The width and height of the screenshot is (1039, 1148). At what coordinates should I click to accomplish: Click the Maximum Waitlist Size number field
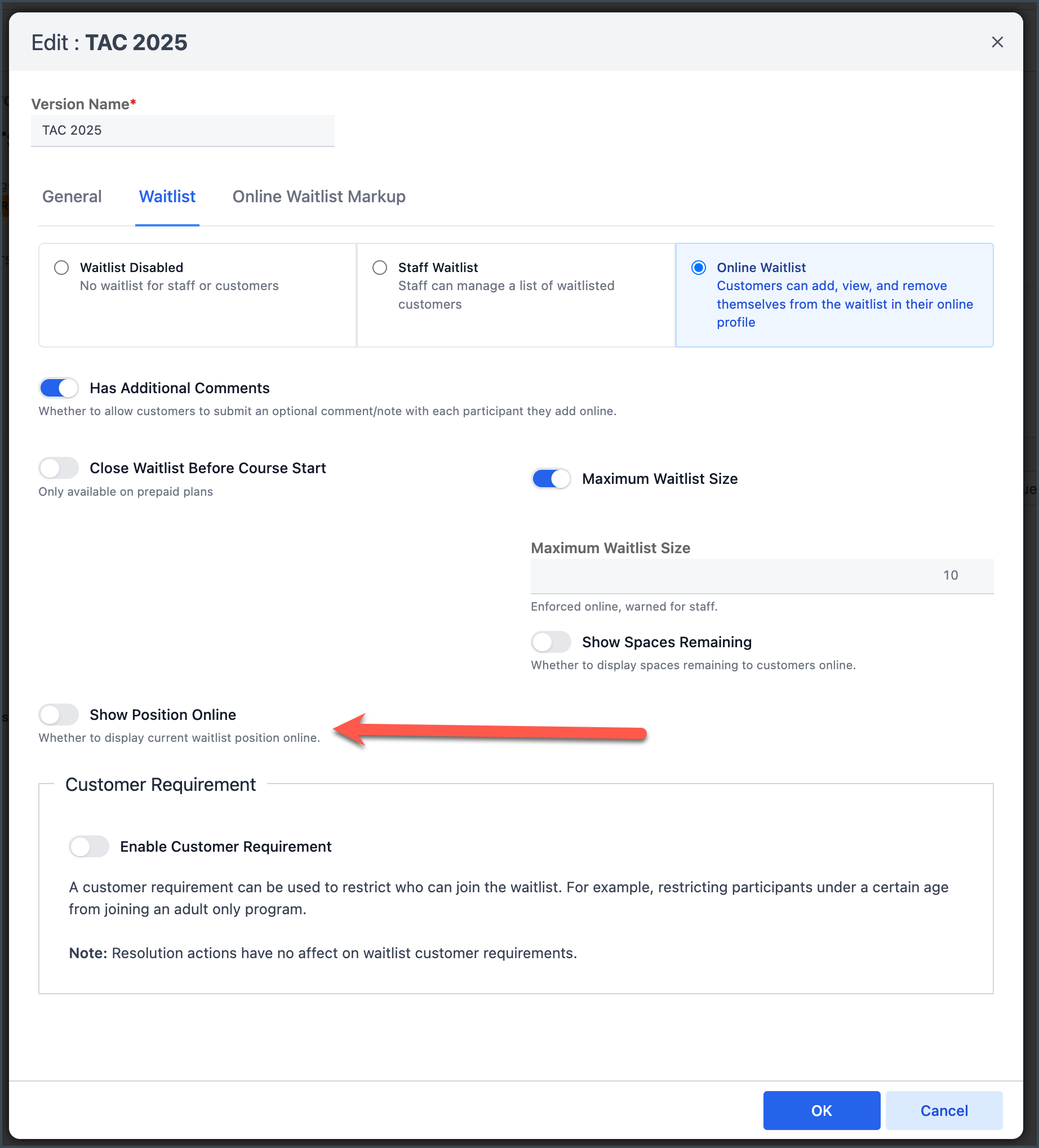(762, 576)
